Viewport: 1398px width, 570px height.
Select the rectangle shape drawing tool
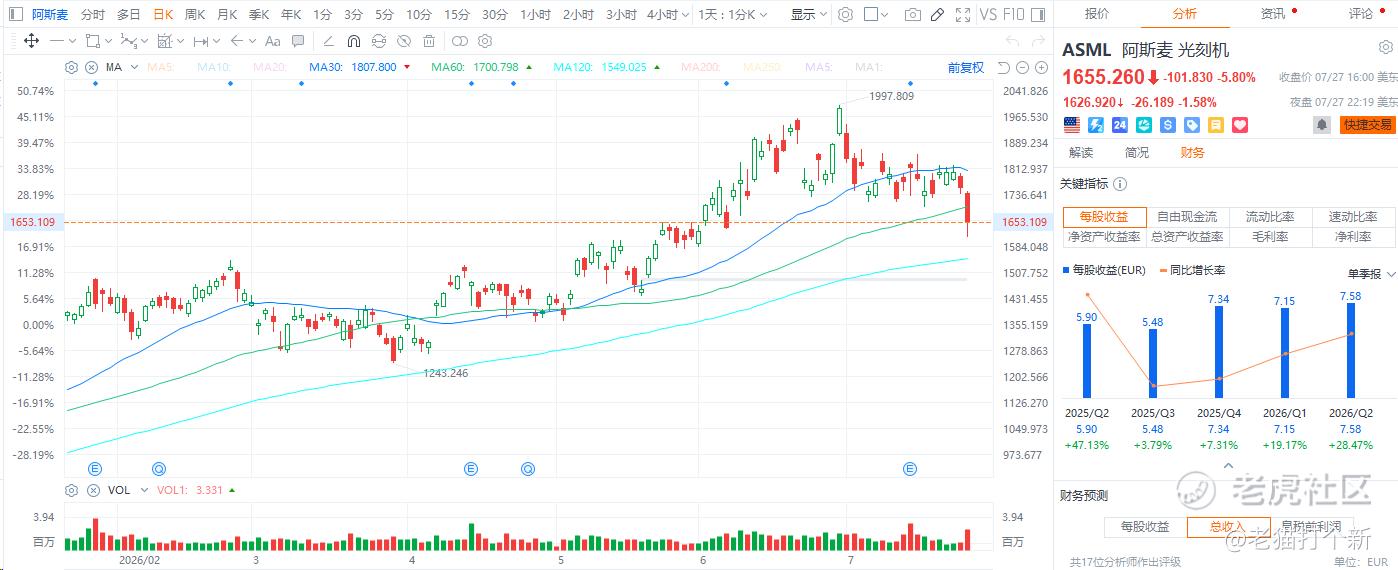pyautogui.click(x=93, y=41)
